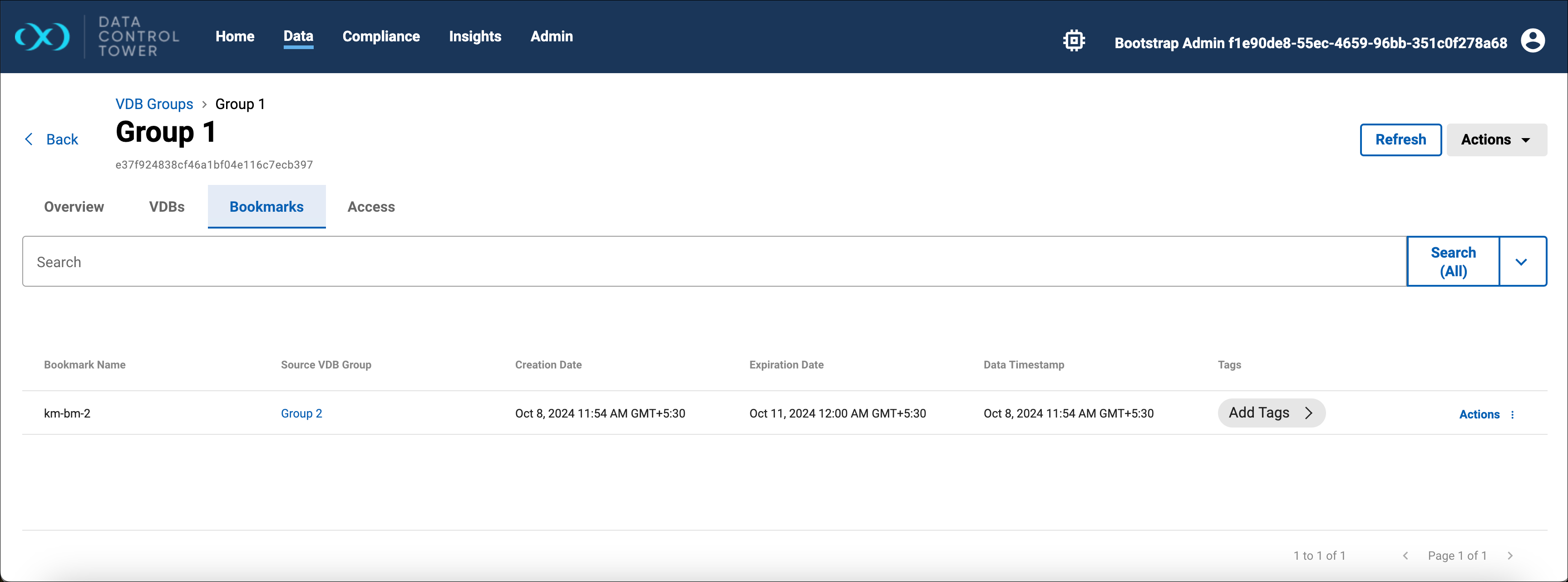Click the chip engine icon in header

click(x=1074, y=41)
